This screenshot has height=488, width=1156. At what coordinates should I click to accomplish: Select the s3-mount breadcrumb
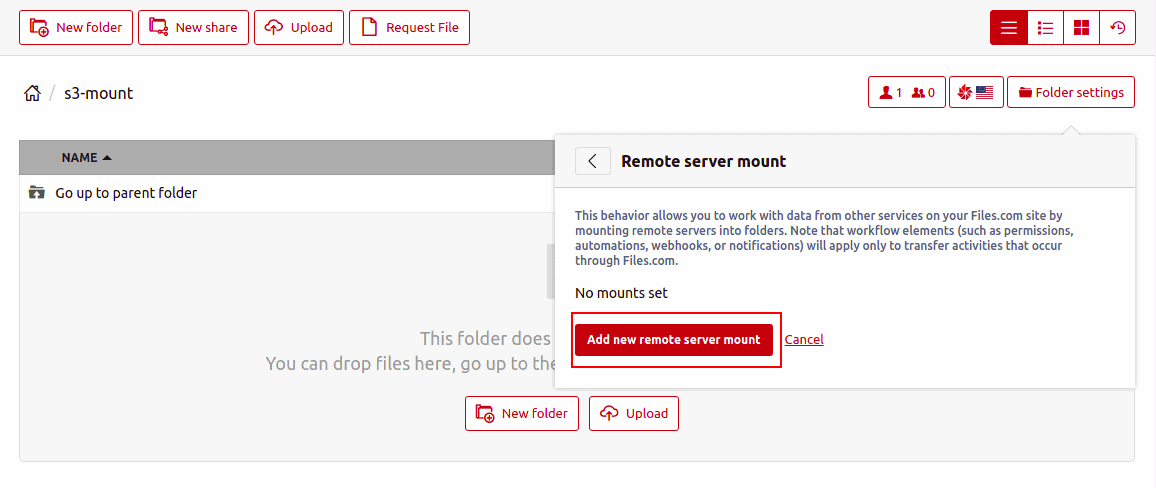pos(99,93)
